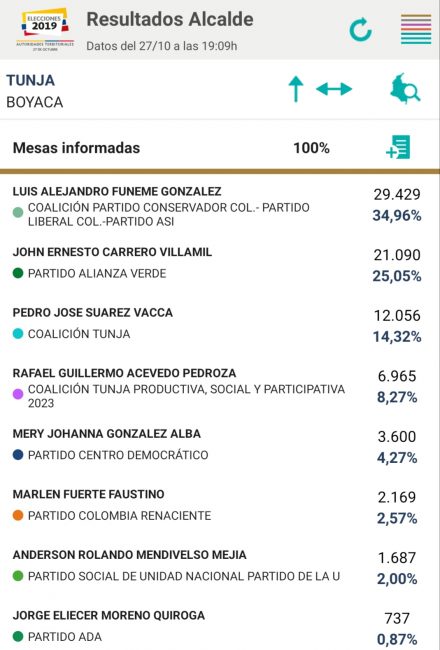Viewport: 440px width, 650px height.
Task: Tap the horizontal double-arrow icon
Action: pyautogui.click(x=334, y=89)
